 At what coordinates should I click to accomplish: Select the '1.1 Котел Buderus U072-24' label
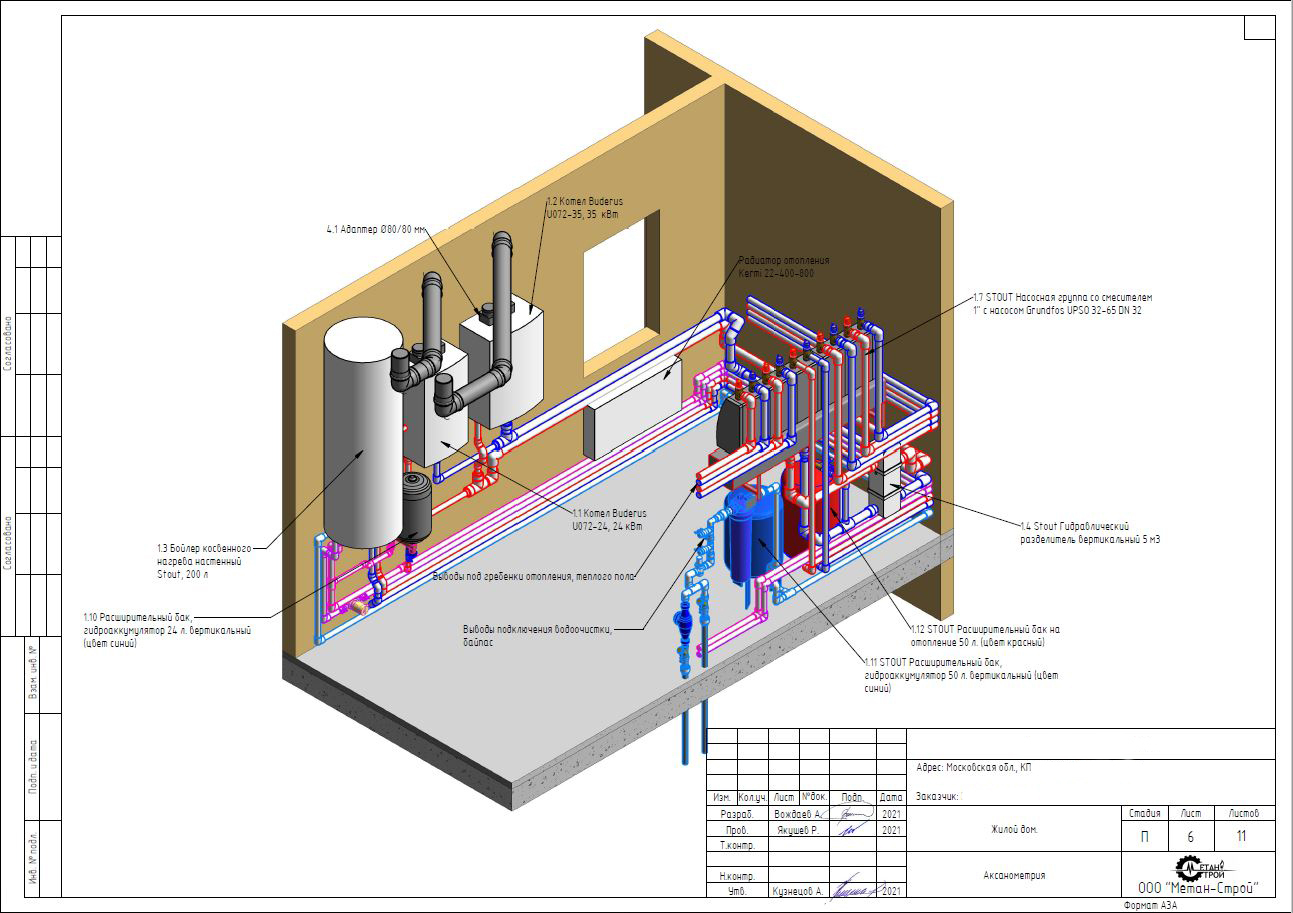(609, 519)
